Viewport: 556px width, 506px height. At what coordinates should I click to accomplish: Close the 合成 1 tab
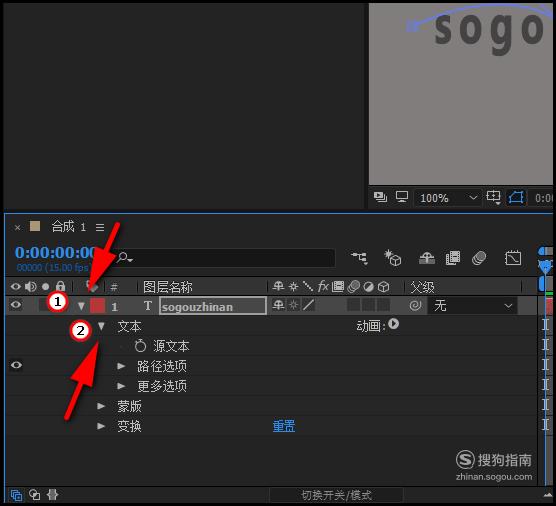click(17, 228)
